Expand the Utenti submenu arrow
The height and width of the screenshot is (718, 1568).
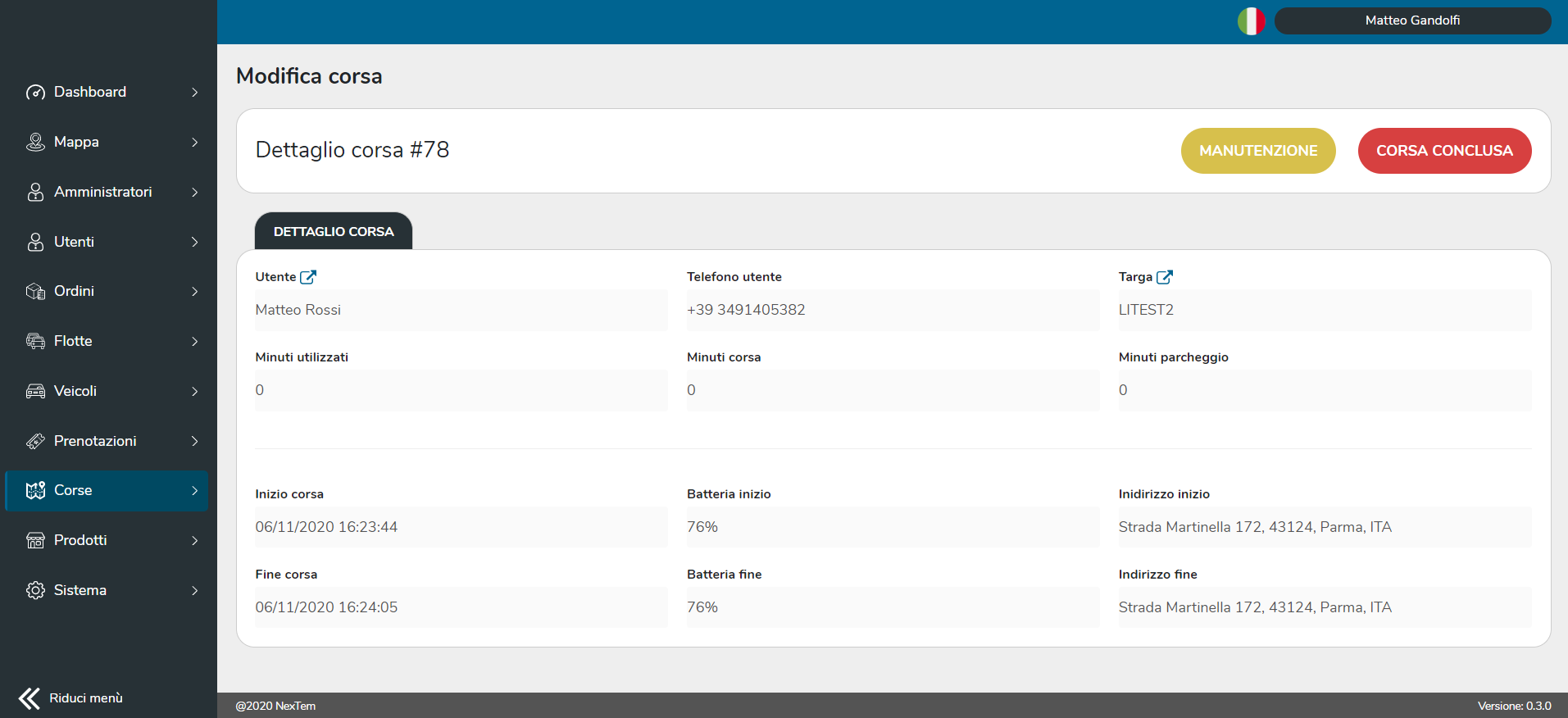pyautogui.click(x=195, y=243)
